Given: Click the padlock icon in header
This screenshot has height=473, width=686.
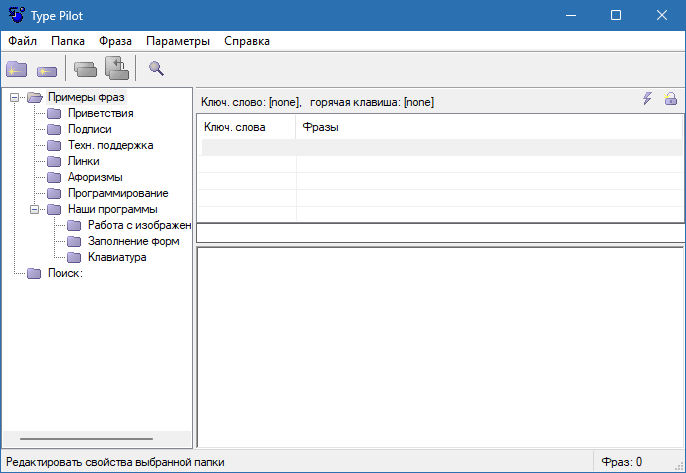Looking at the screenshot, I should click(x=670, y=98).
